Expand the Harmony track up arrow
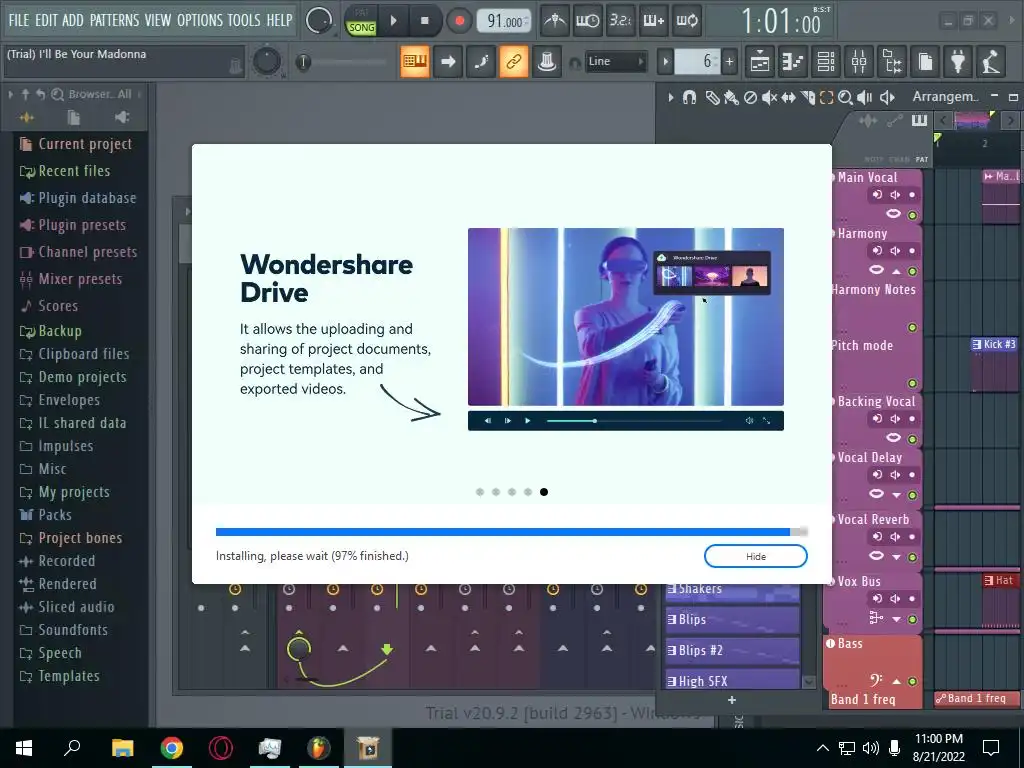1024x768 pixels. pyautogui.click(x=896, y=271)
